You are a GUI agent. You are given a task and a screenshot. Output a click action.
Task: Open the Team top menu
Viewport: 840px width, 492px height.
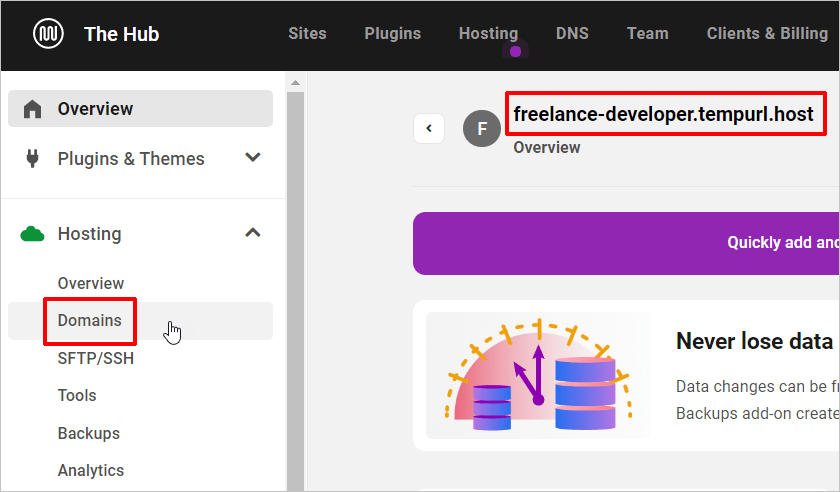click(x=648, y=33)
